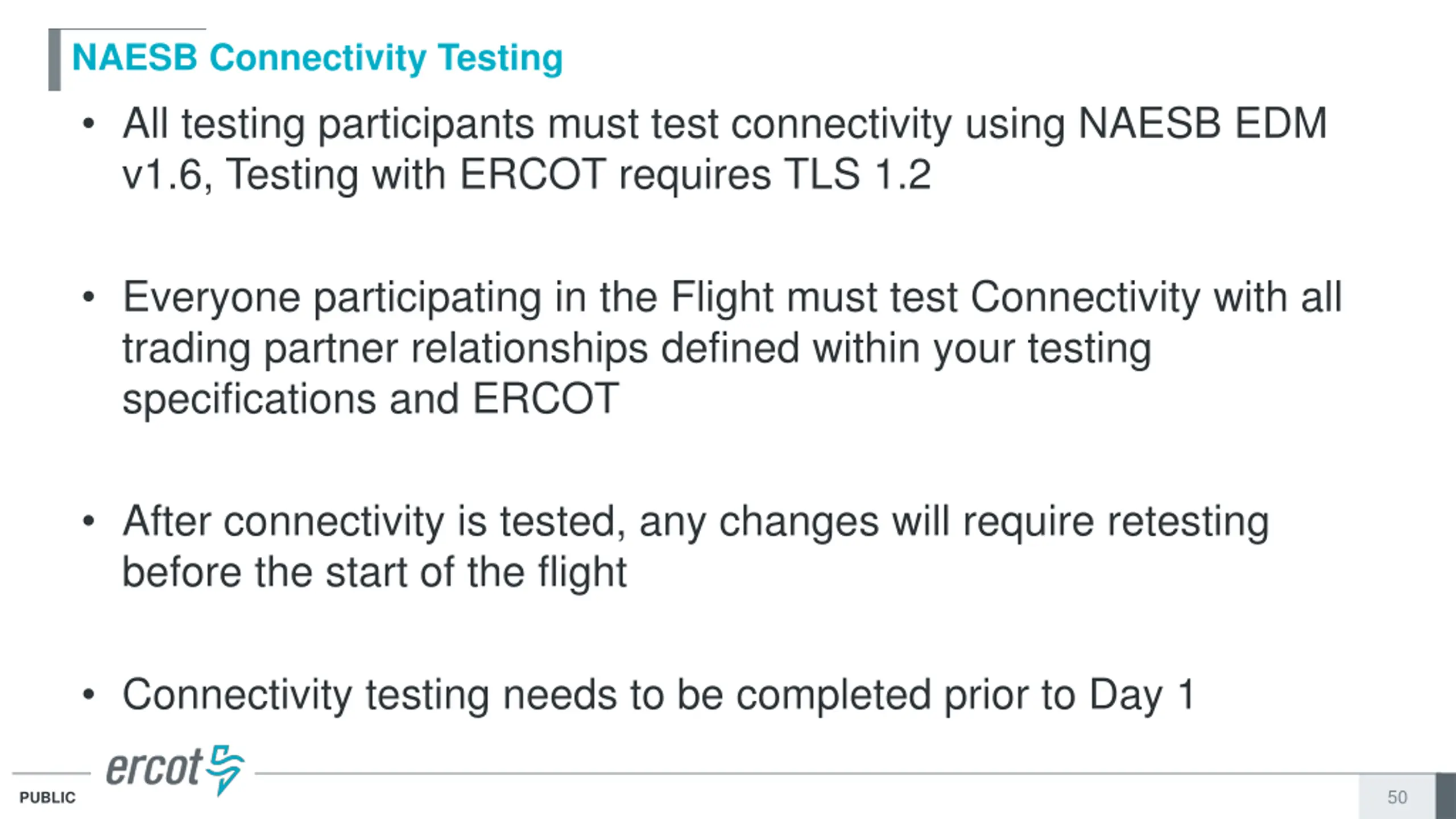This screenshot has width=1456, height=819.
Task: Click the text 'NAESB EDM' in first bullet
Action: click(1202, 124)
